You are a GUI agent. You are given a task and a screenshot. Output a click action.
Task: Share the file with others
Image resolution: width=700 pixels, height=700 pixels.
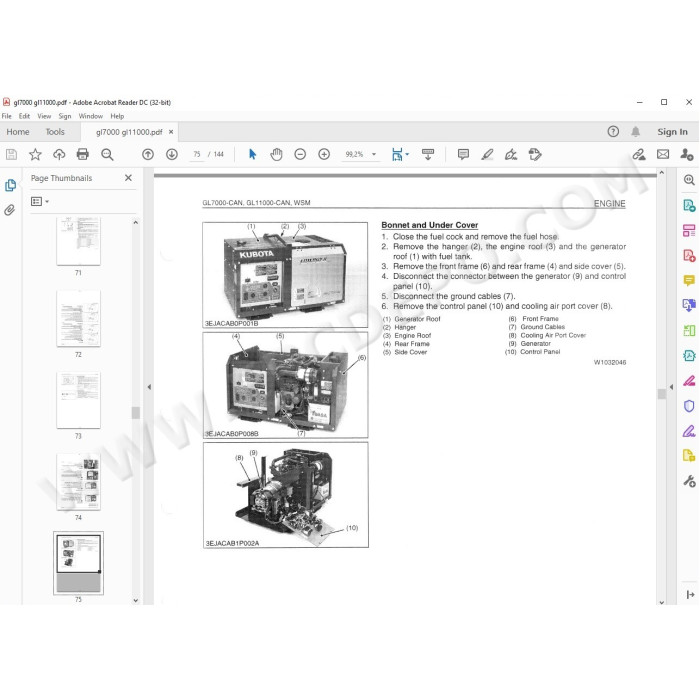(687, 154)
